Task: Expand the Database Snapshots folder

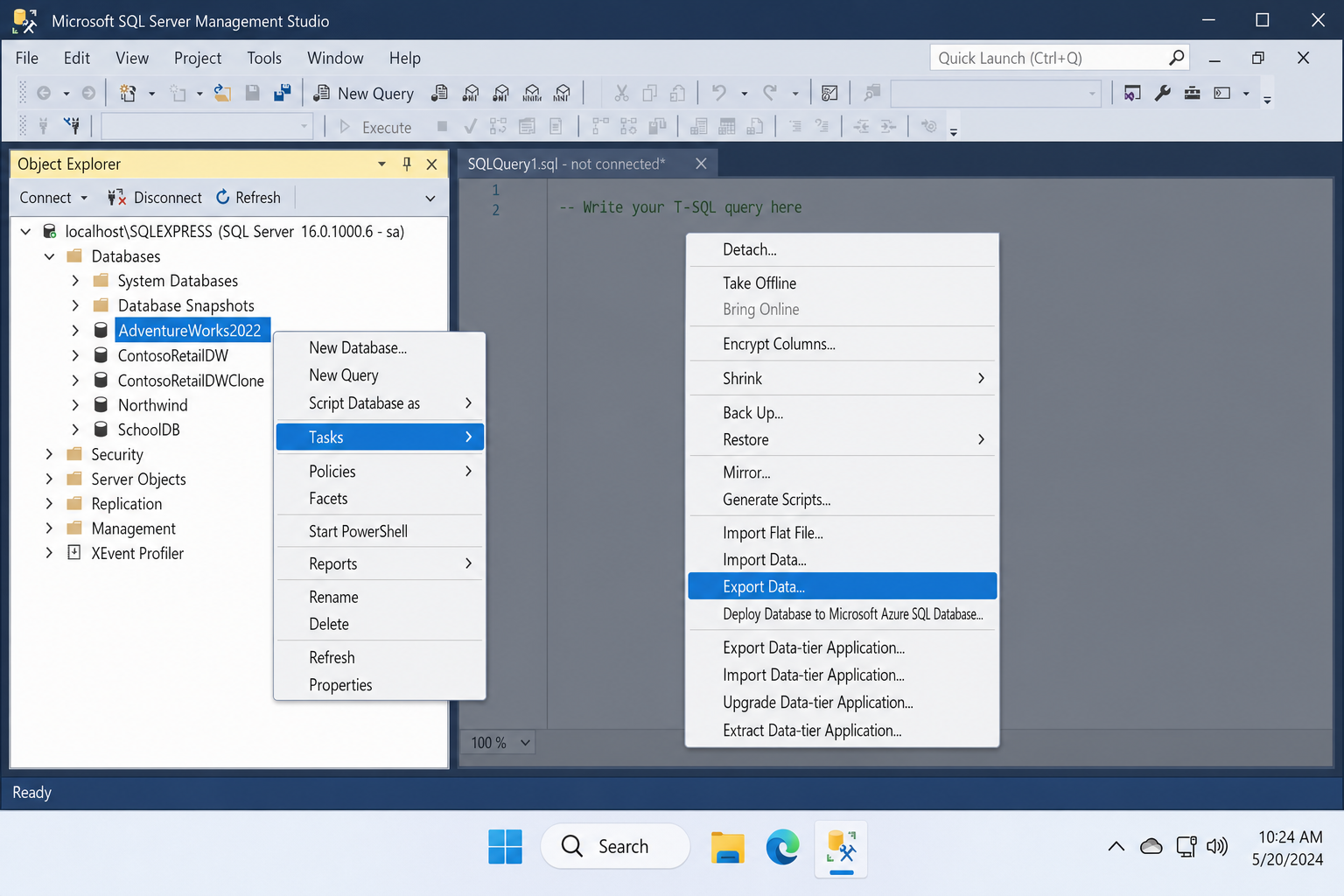Action: pos(75,305)
